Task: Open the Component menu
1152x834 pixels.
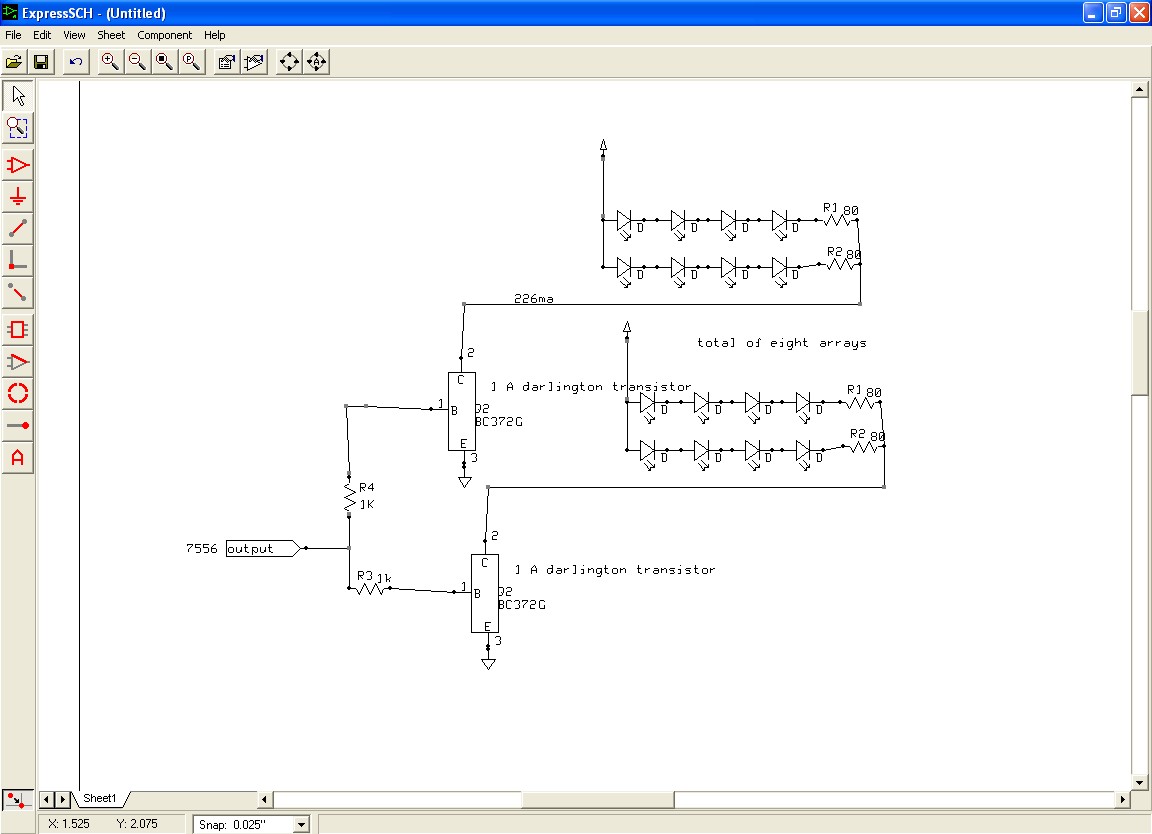Action: tap(165, 35)
